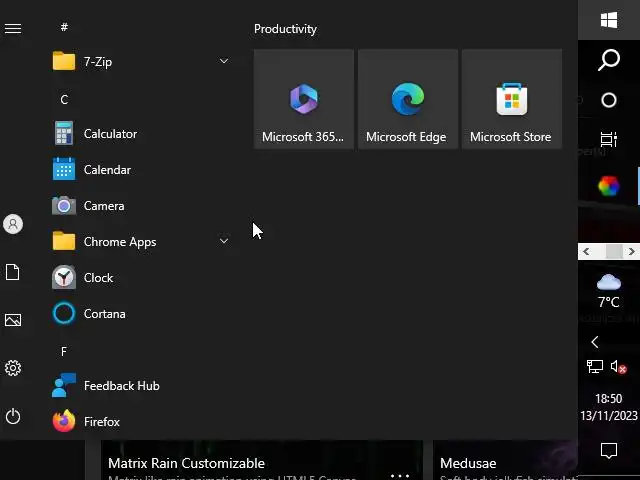
Task: Open the 7-Zip folder entry
Action: coord(141,62)
